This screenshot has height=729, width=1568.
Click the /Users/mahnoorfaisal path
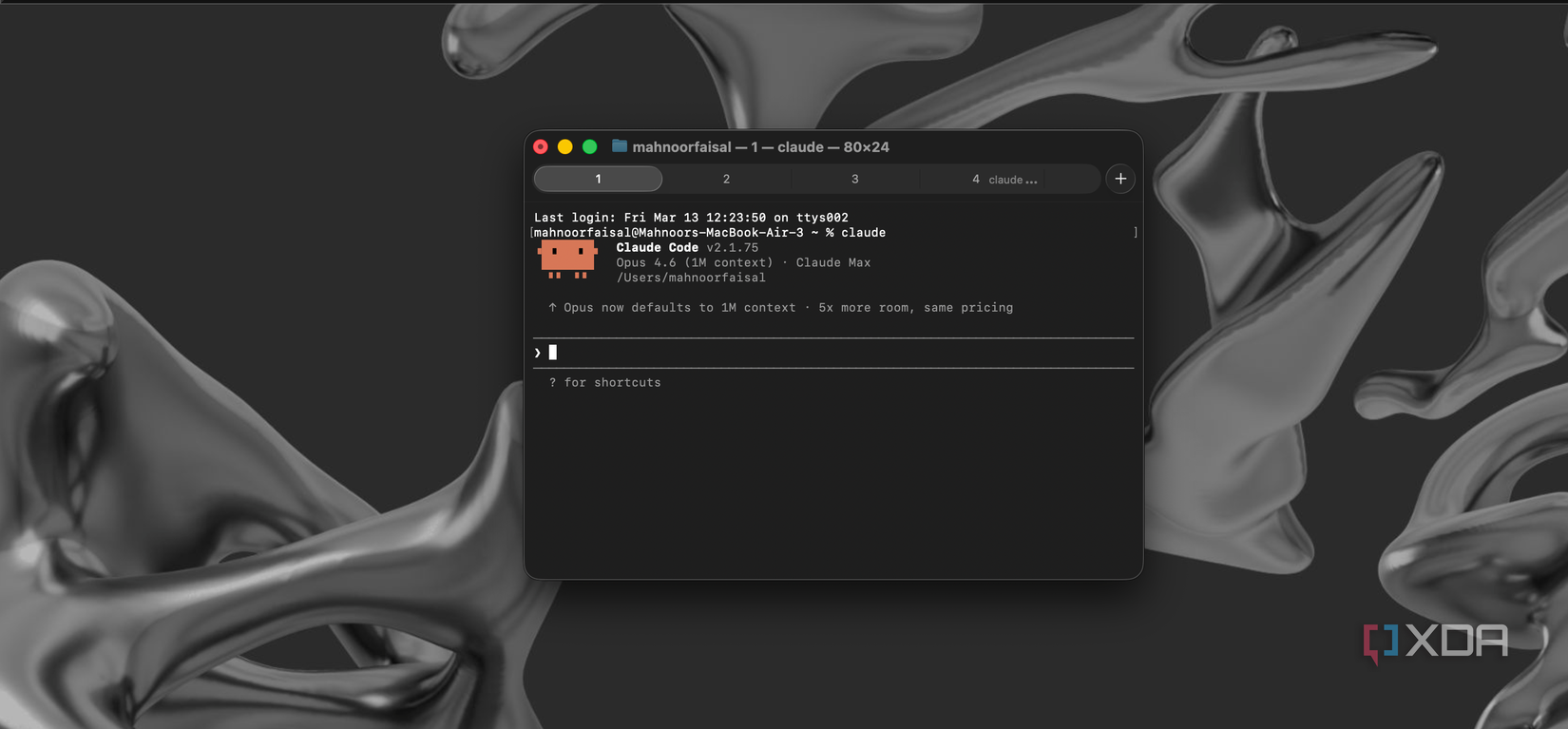point(691,278)
